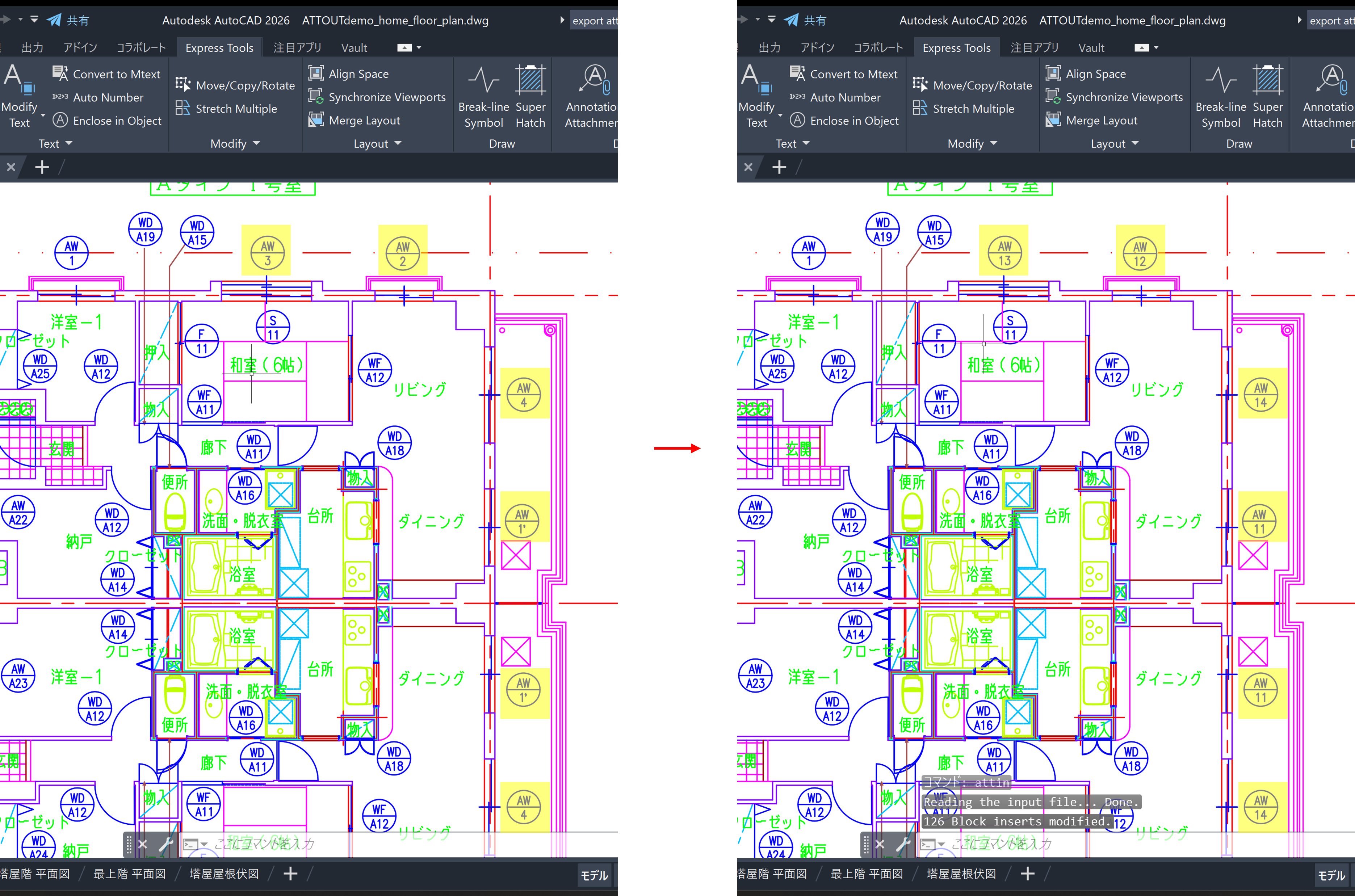Screen dimensions: 1355x896
Task: Click 共有 share button in right window
Action: tap(806, 21)
